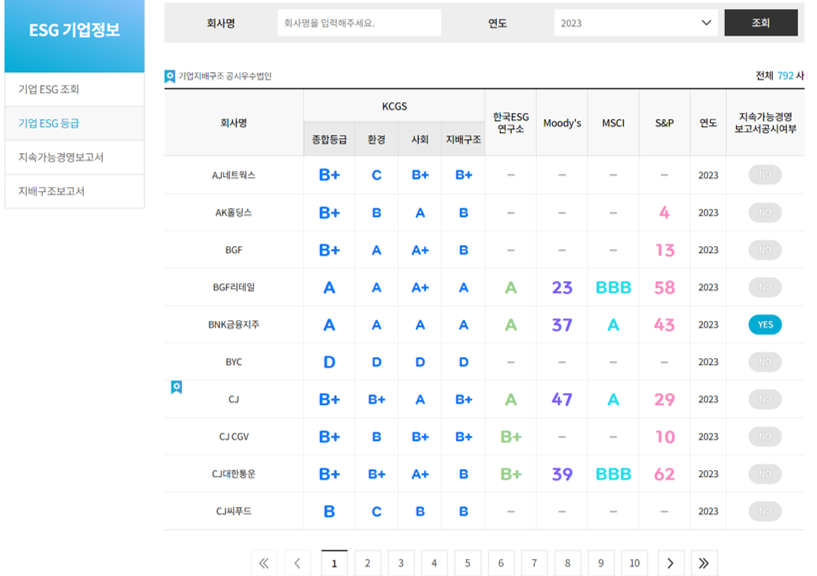The width and height of the screenshot is (817, 576).
Task: Click Moody's score 23 for BGF리테일
Action: tap(562, 287)
